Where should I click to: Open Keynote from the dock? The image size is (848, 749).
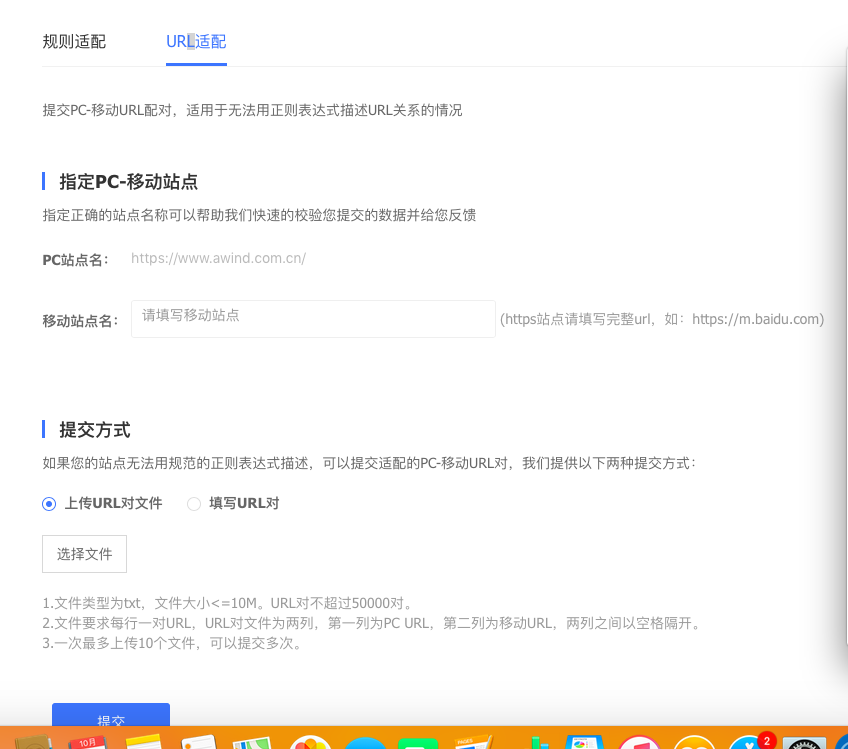[x=583, y=742]
